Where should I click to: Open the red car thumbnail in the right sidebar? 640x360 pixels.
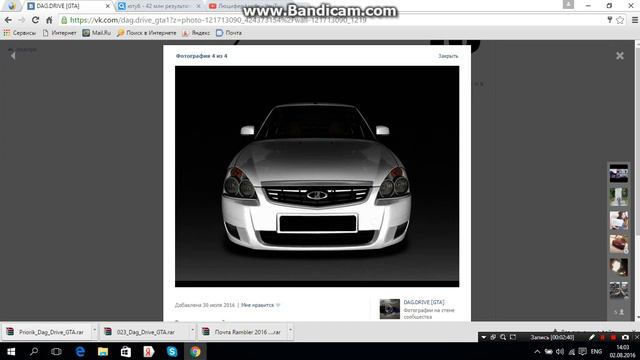(618, 244)
